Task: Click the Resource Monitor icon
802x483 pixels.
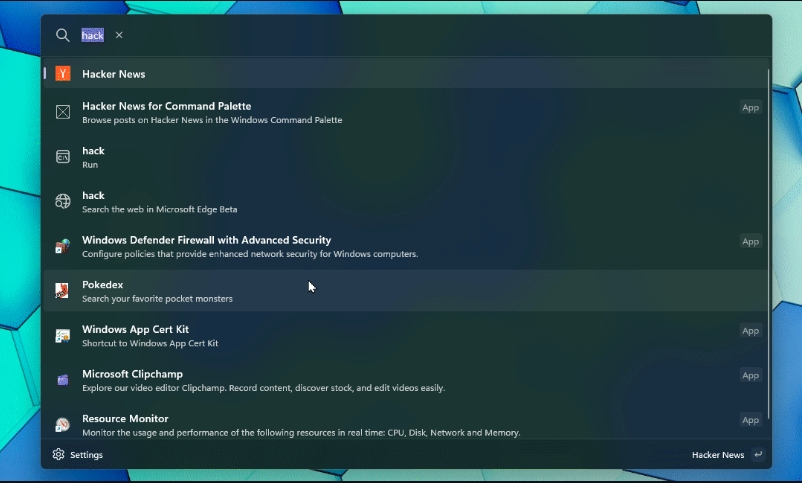Action: tap(63, 425)
